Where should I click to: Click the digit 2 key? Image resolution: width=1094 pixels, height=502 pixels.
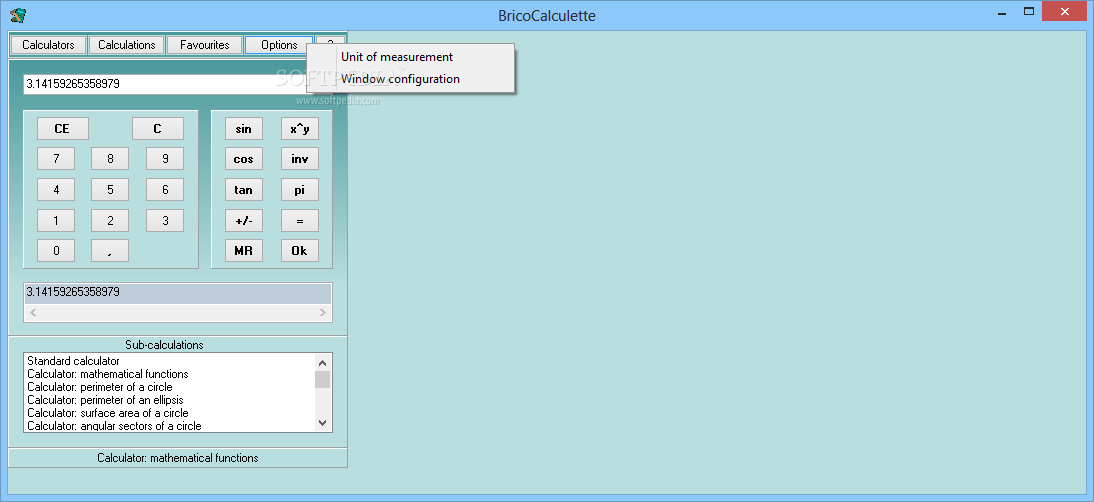pyautogui.click(x=110, y=220)
